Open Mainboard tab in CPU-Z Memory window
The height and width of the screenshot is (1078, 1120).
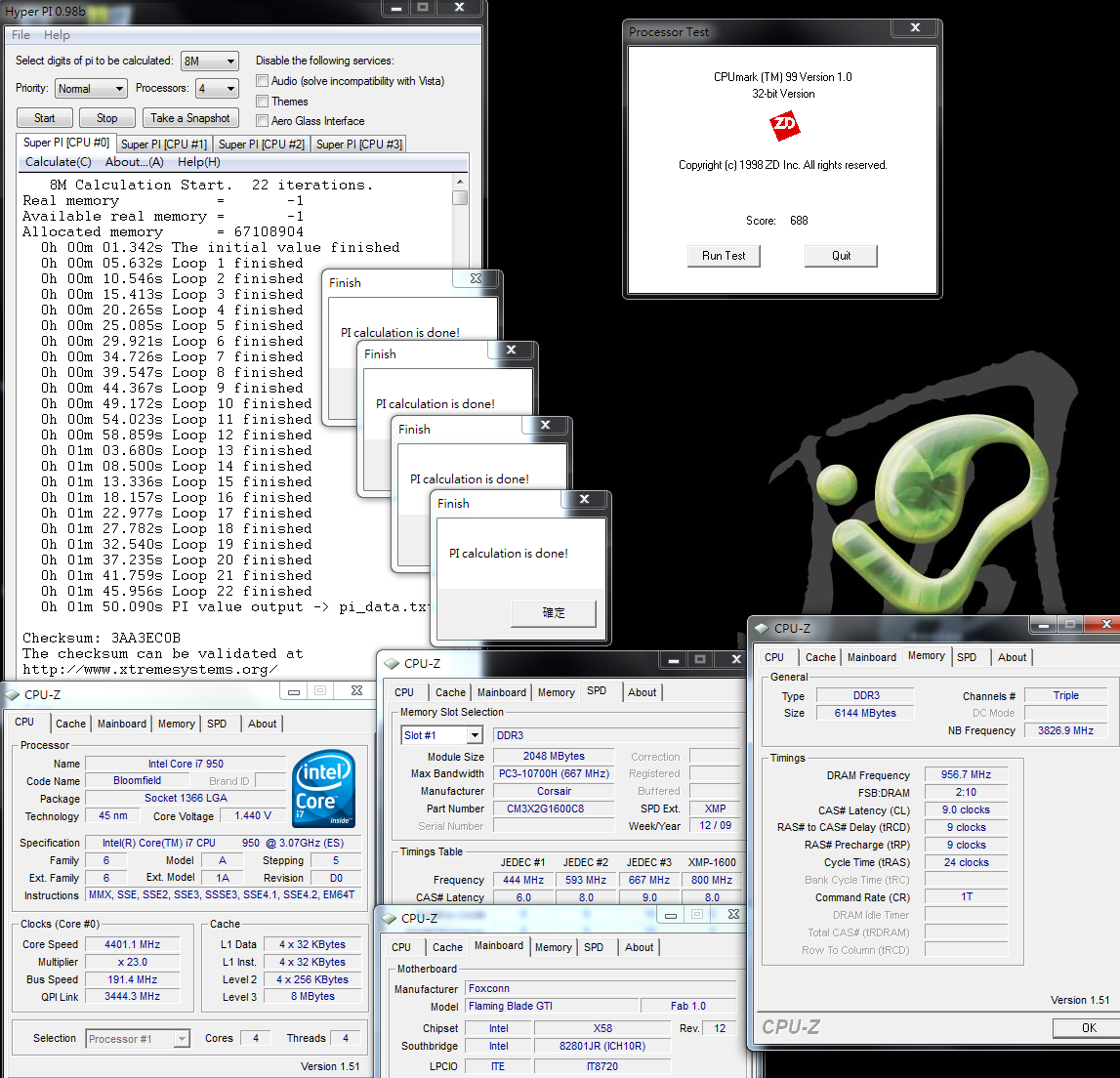point(871,657)
